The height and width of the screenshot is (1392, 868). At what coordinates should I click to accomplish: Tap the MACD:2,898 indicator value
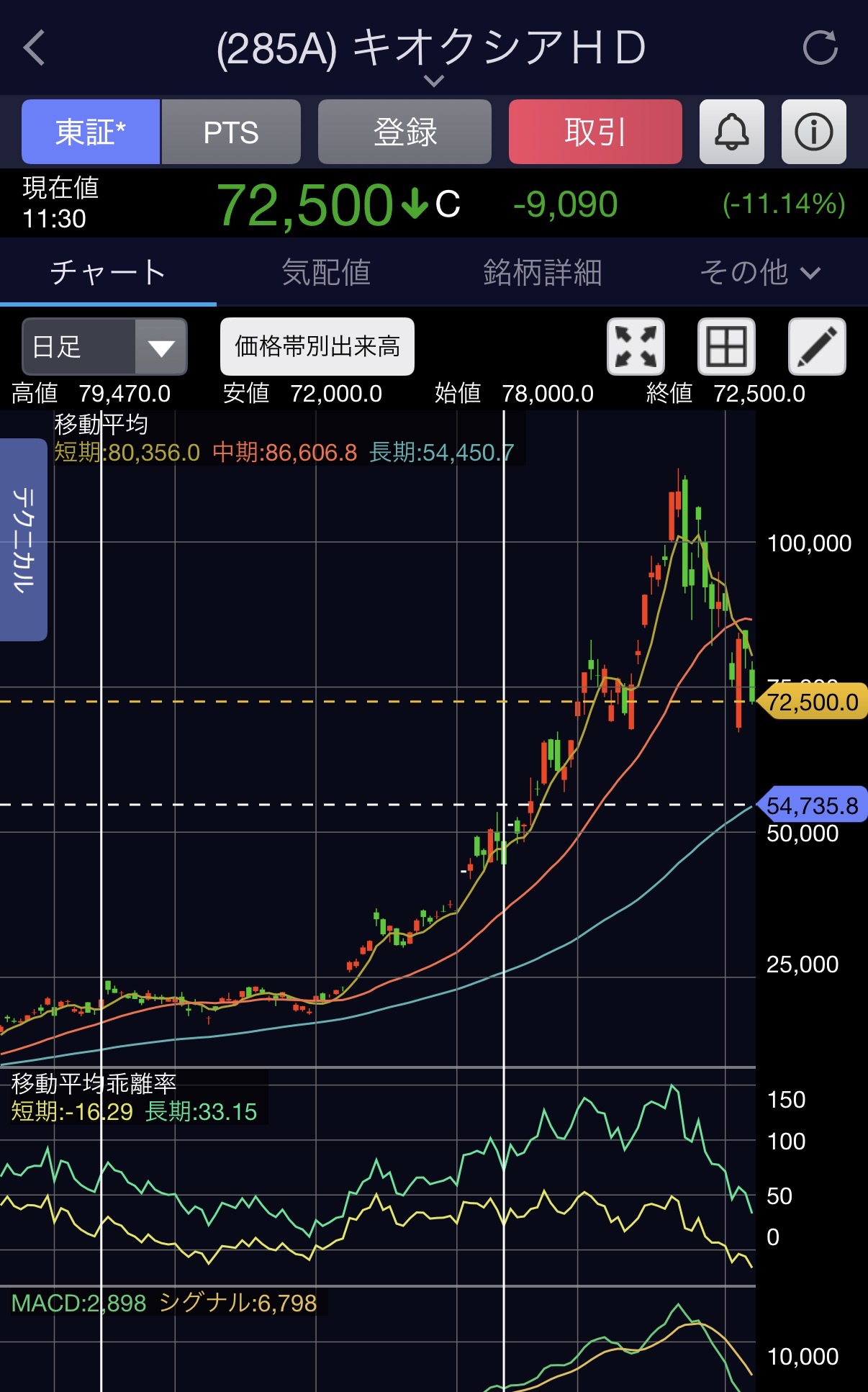pos(78,1303)
